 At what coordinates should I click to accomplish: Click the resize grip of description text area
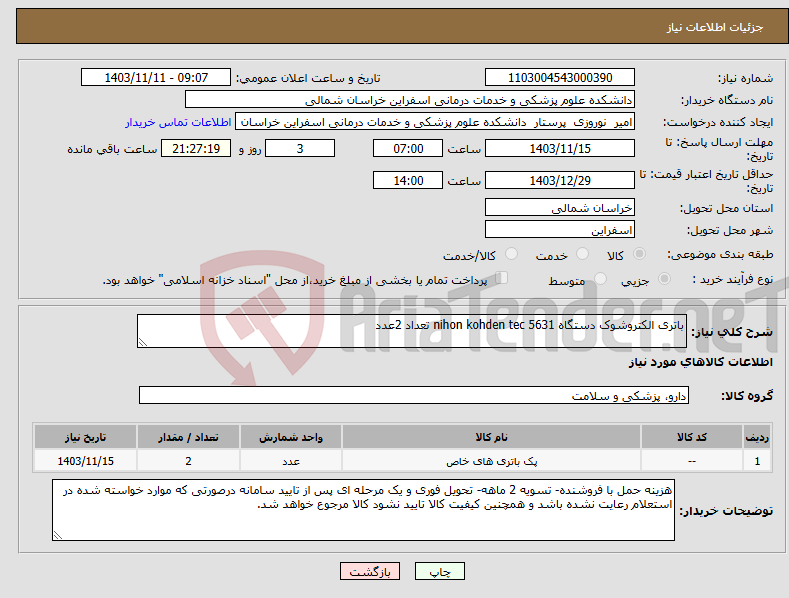point(142,342)
